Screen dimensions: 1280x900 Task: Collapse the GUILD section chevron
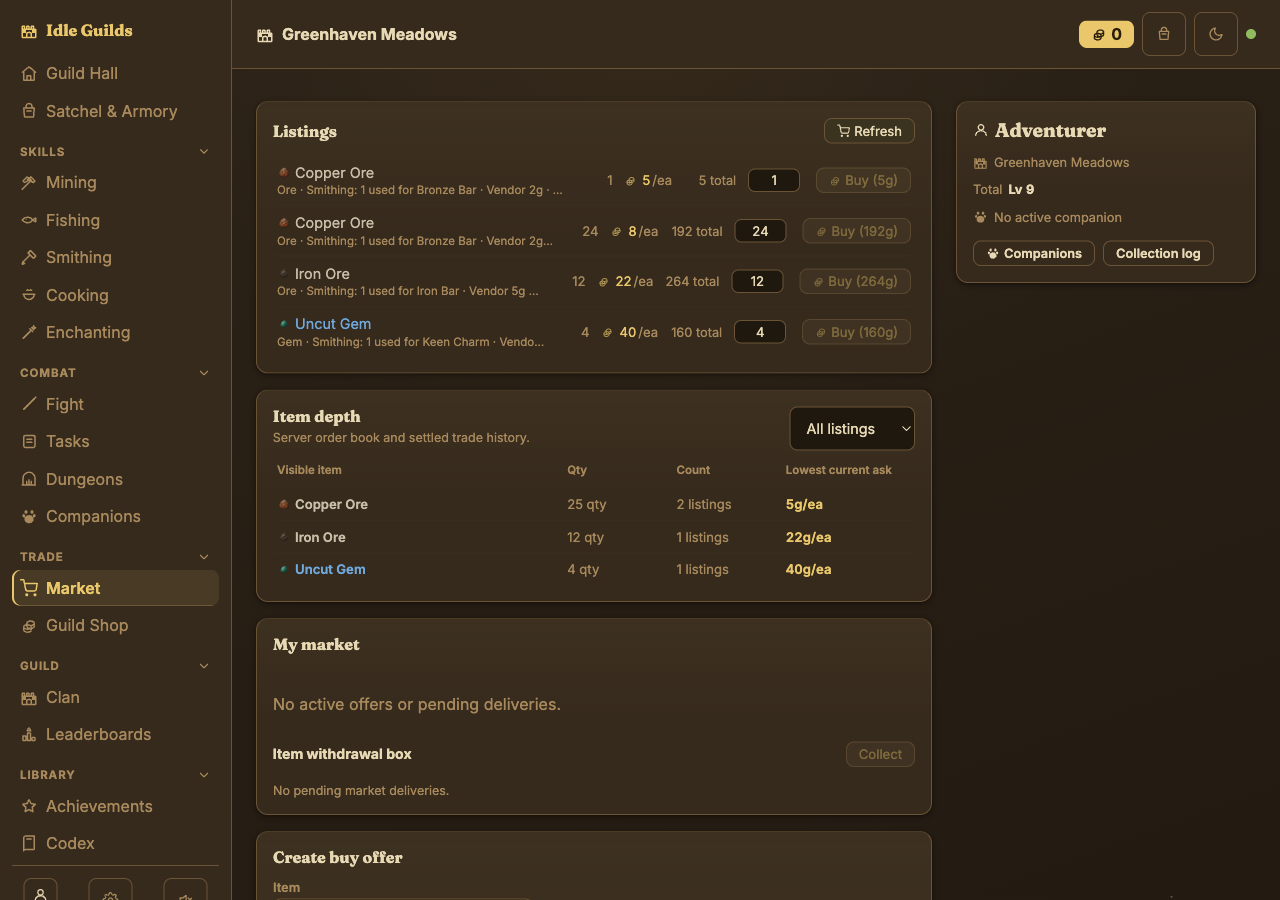click(204, 666)
